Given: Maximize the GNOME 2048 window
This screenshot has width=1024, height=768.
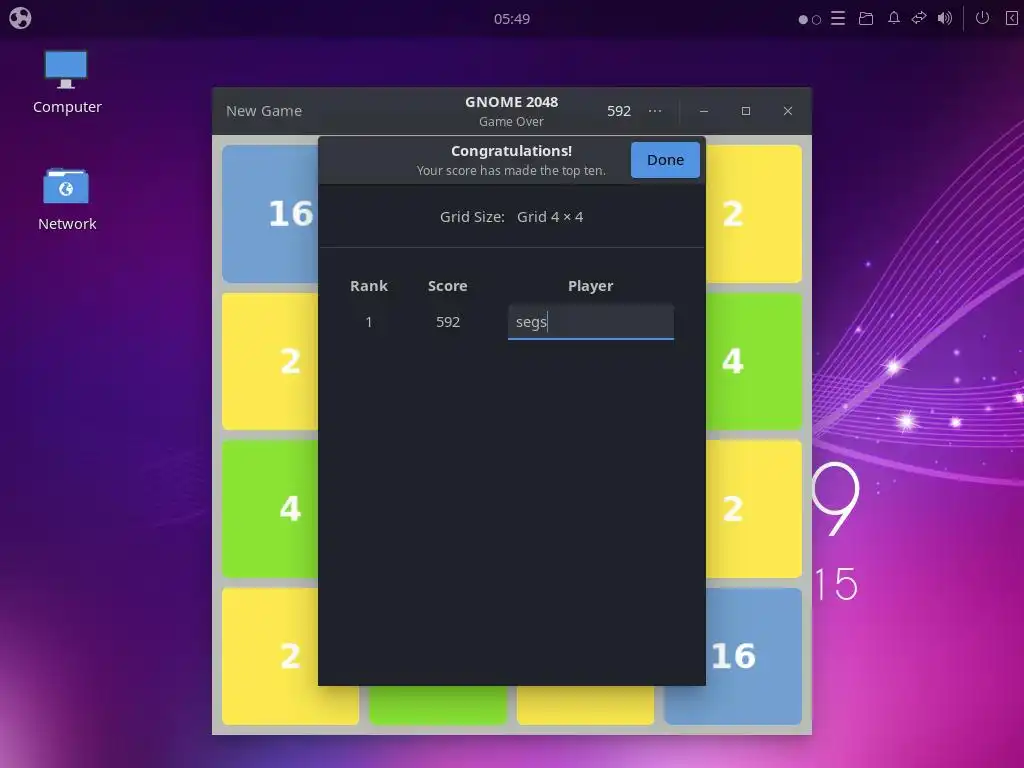Looking at the screenshot, I should click(x=745, y=111).
